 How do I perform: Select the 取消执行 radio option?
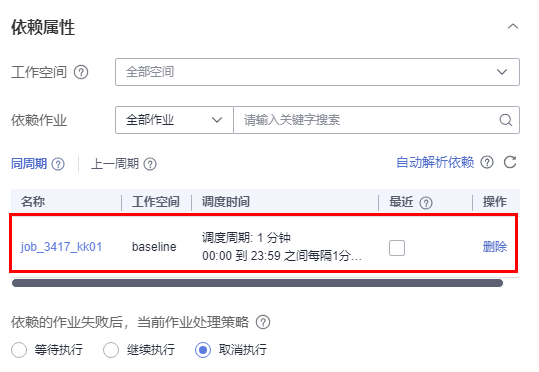tap(203, 350)
